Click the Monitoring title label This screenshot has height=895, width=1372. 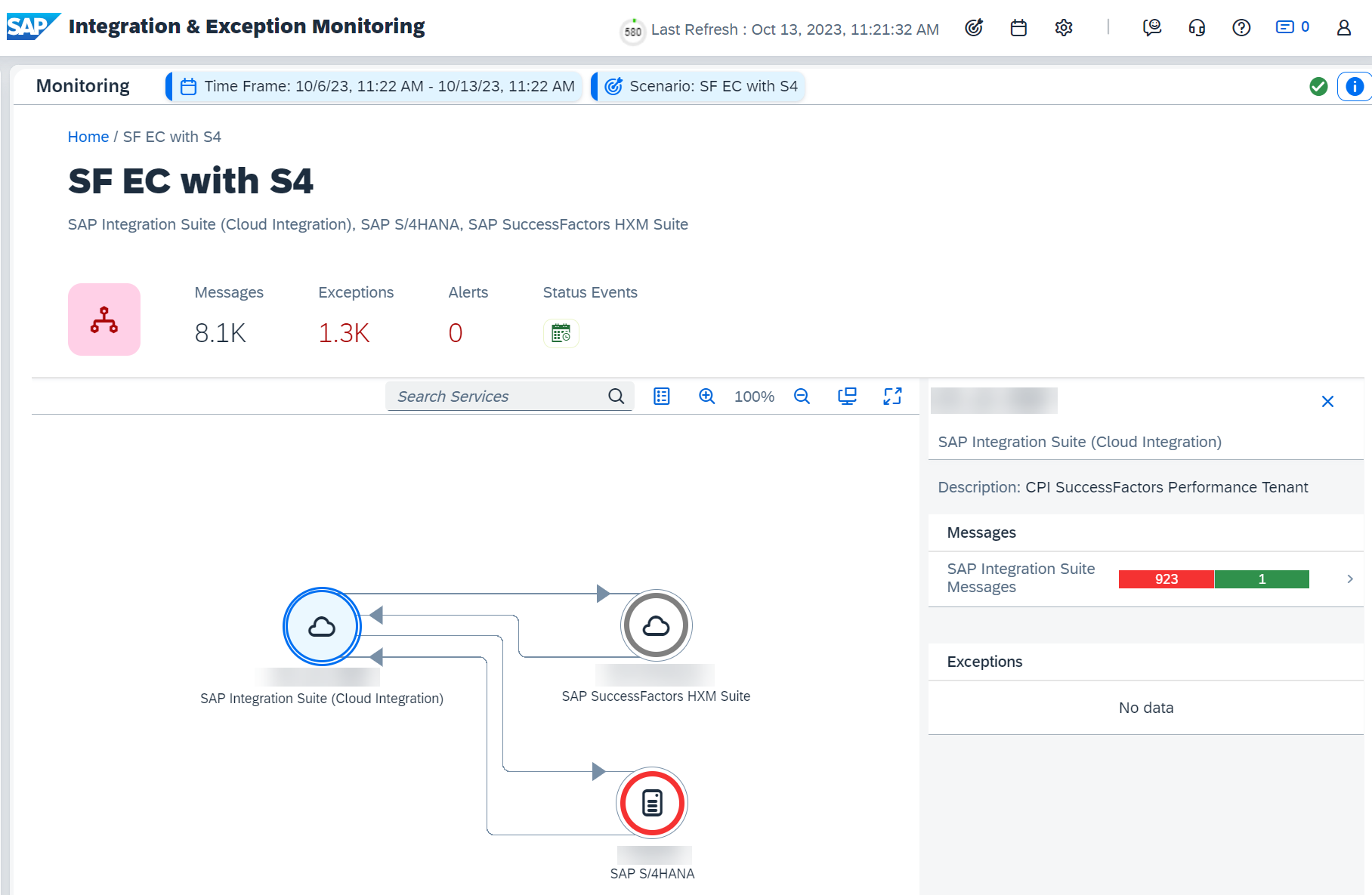[83, 86]
